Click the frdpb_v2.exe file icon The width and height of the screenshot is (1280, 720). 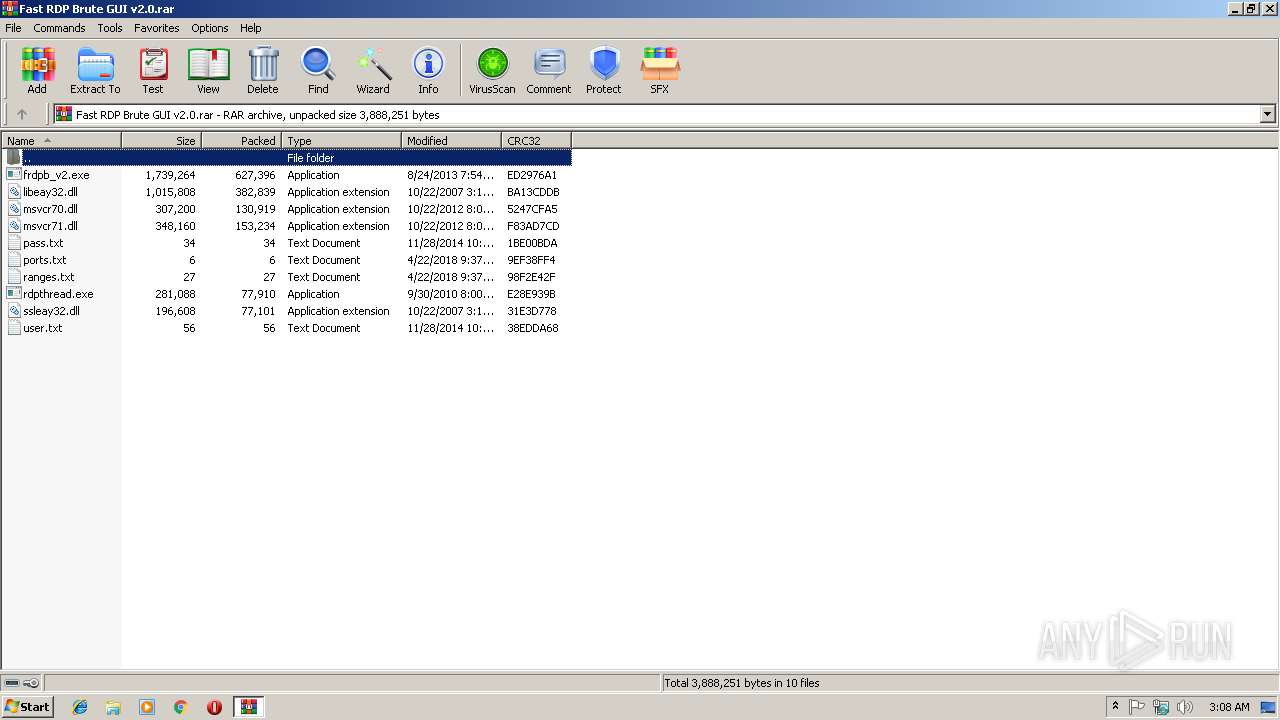point(14,175)
